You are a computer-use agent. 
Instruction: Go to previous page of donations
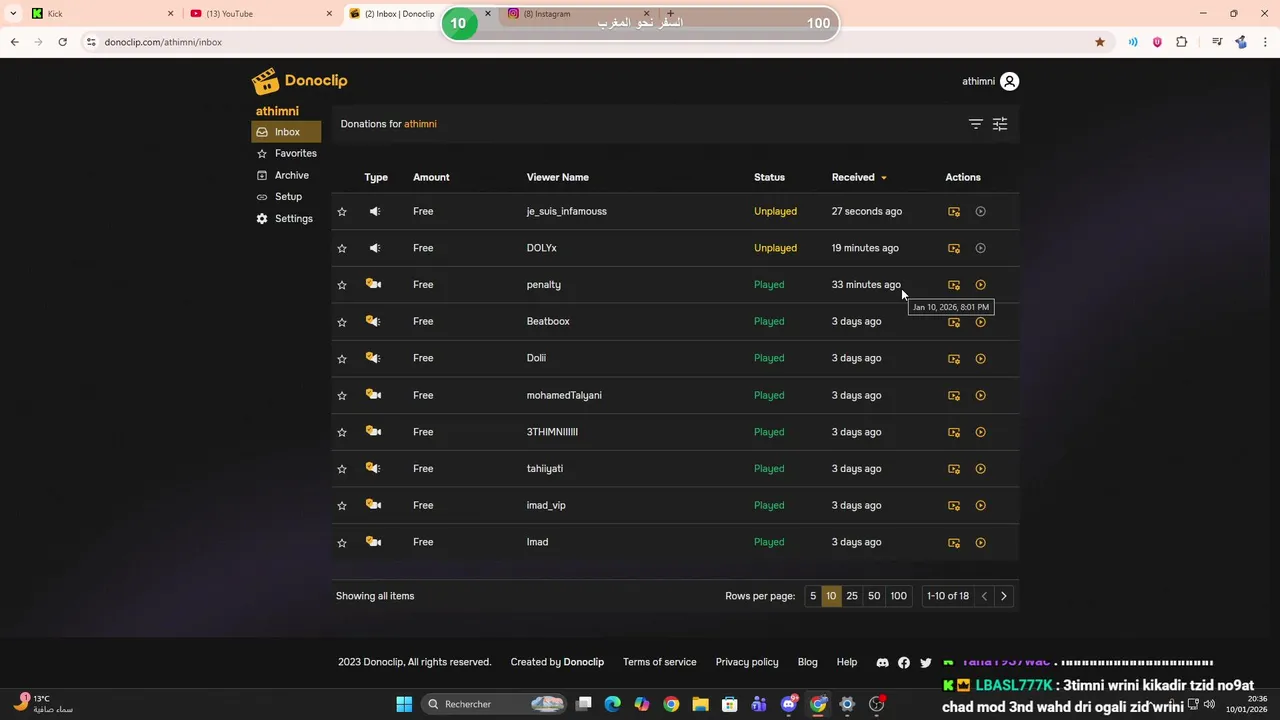tap(984, 596)
